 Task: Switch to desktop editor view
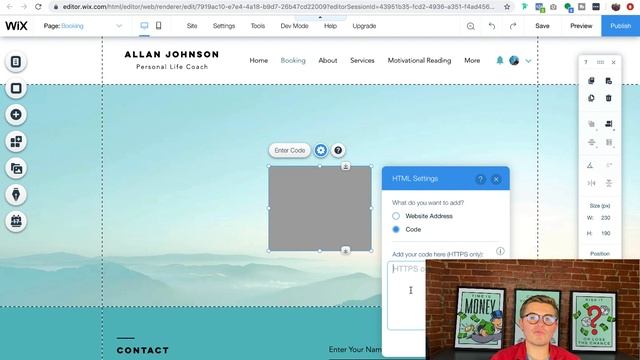144,26
